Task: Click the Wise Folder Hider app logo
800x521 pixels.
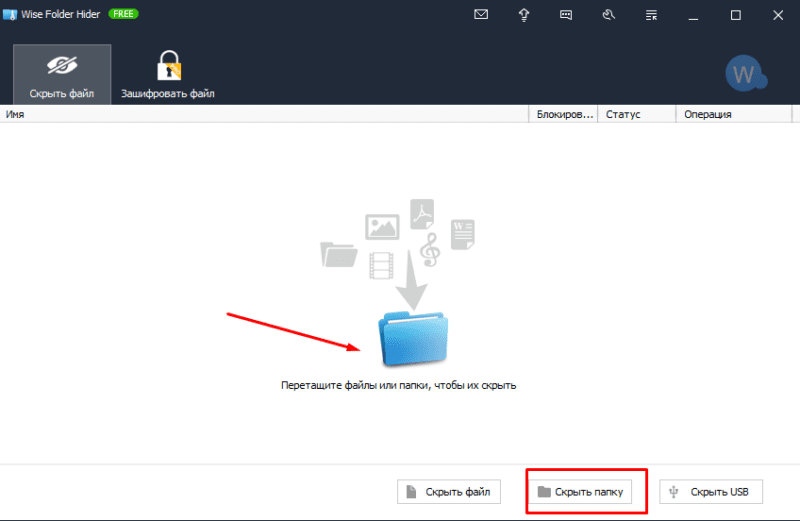Action: click(10, 14)
